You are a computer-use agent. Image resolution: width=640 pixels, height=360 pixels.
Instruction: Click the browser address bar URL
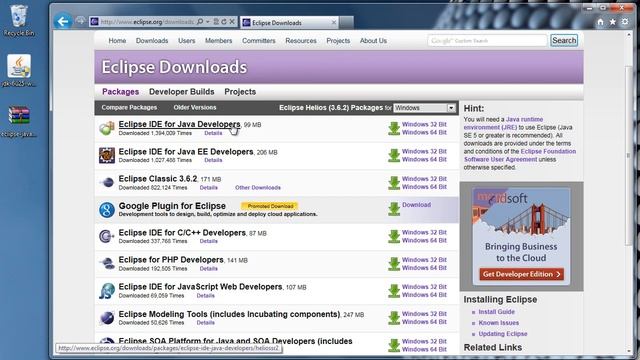(x=147, y=22)
